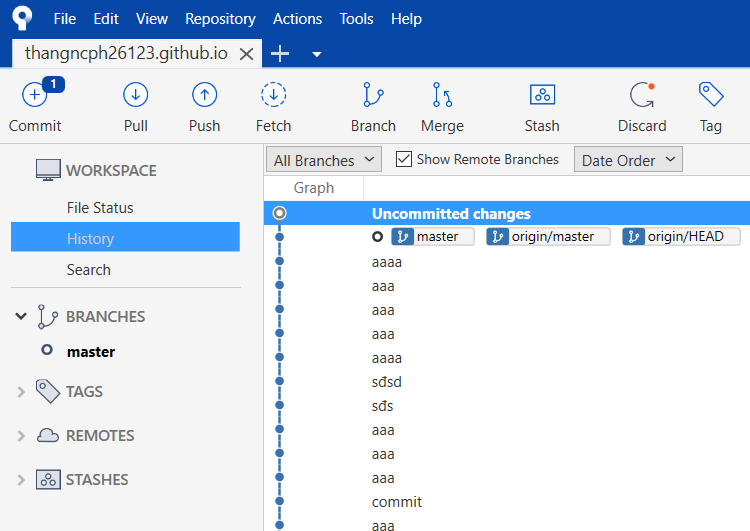
Task: Collapse the BRANCHES section
Action: point(21,316)
